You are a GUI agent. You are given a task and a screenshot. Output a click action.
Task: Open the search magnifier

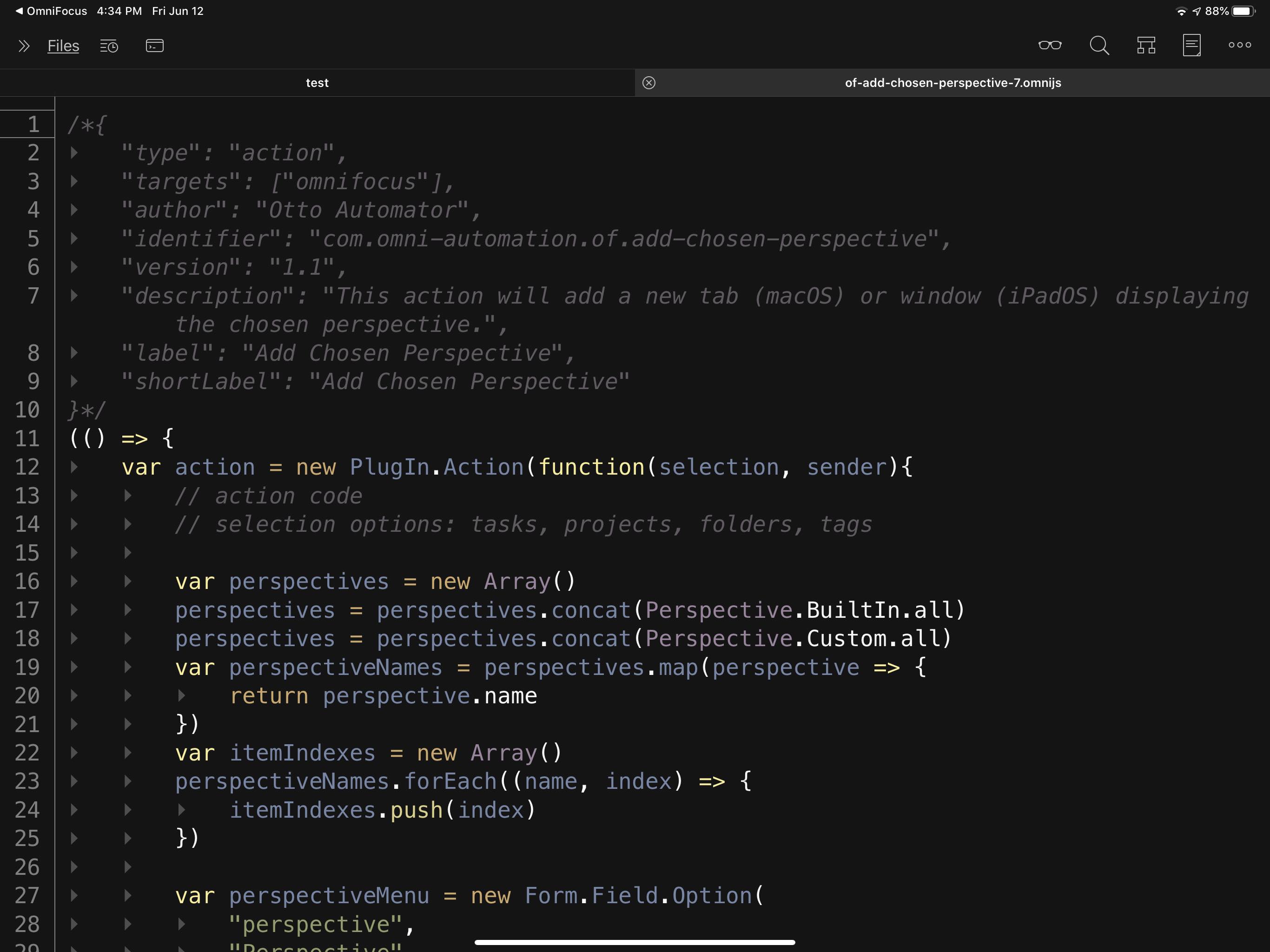pyautogui.click(x=1099, y=46)
